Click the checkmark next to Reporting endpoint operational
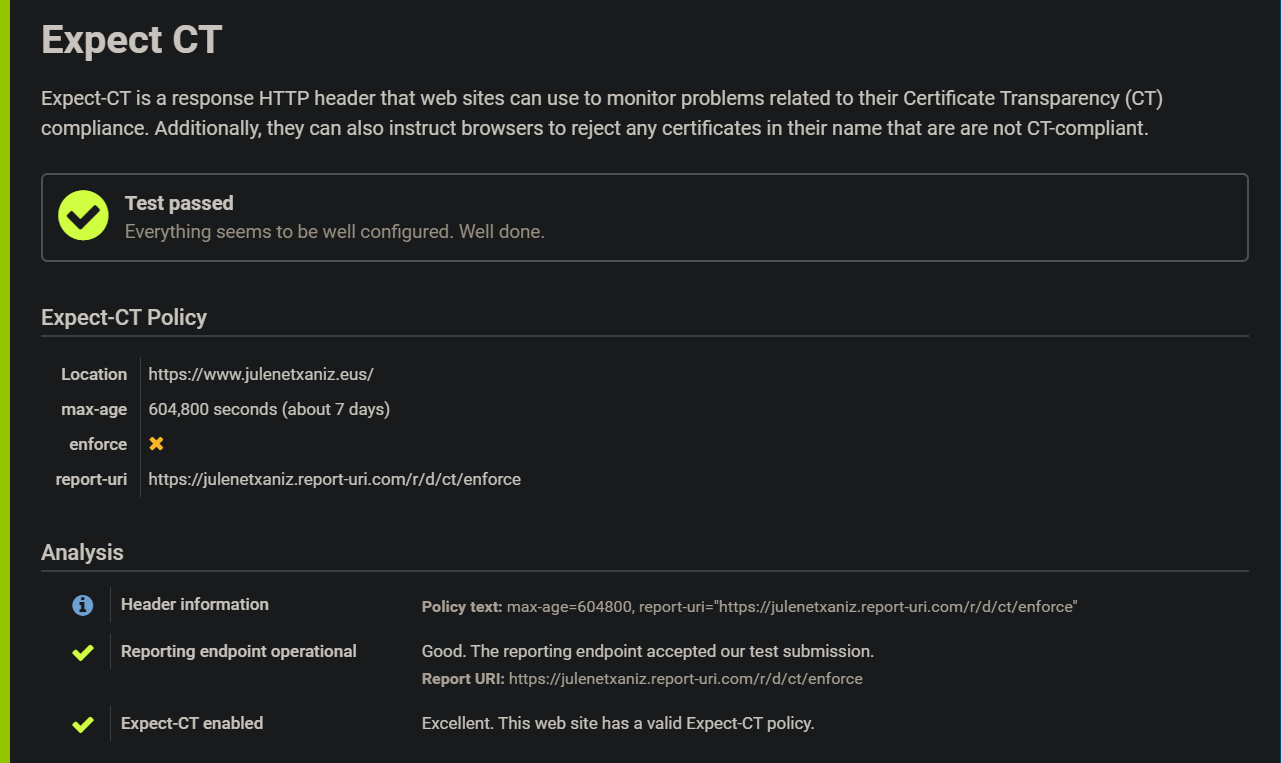Screen dimensions: 1281x763 83,653
